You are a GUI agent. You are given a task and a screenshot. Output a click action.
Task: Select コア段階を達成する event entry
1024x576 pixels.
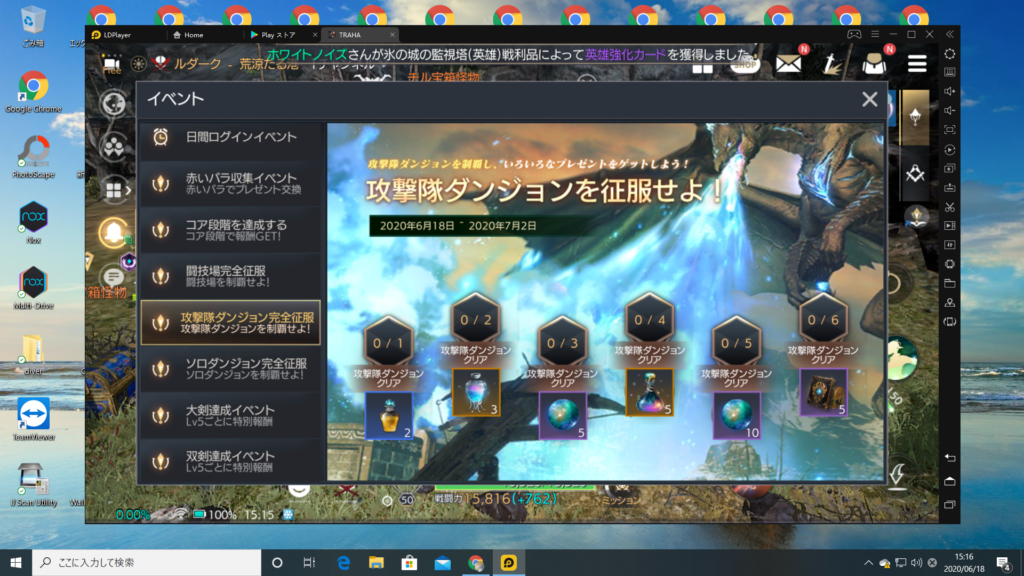(231, 230)
